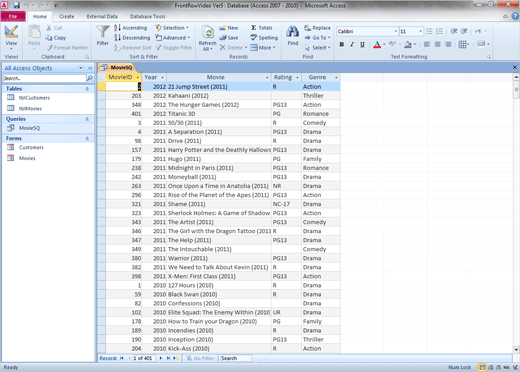Select the MovieSQ document tab
The height and width of the screenshot is (372, 520).
click(x=117, y=68)
